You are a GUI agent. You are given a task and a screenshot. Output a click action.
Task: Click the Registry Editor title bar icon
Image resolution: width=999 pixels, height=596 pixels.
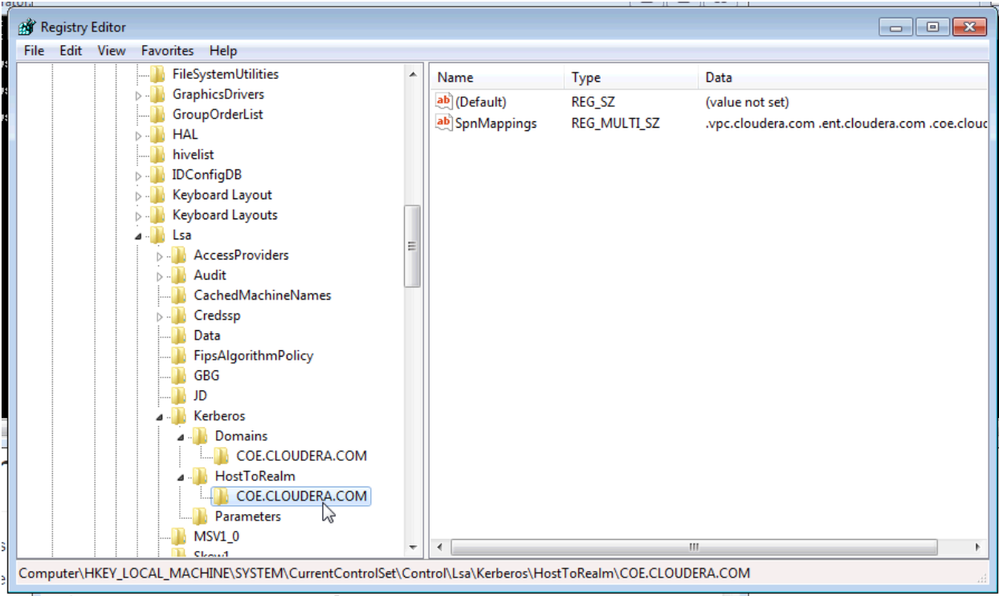click(x=27, y=27)
